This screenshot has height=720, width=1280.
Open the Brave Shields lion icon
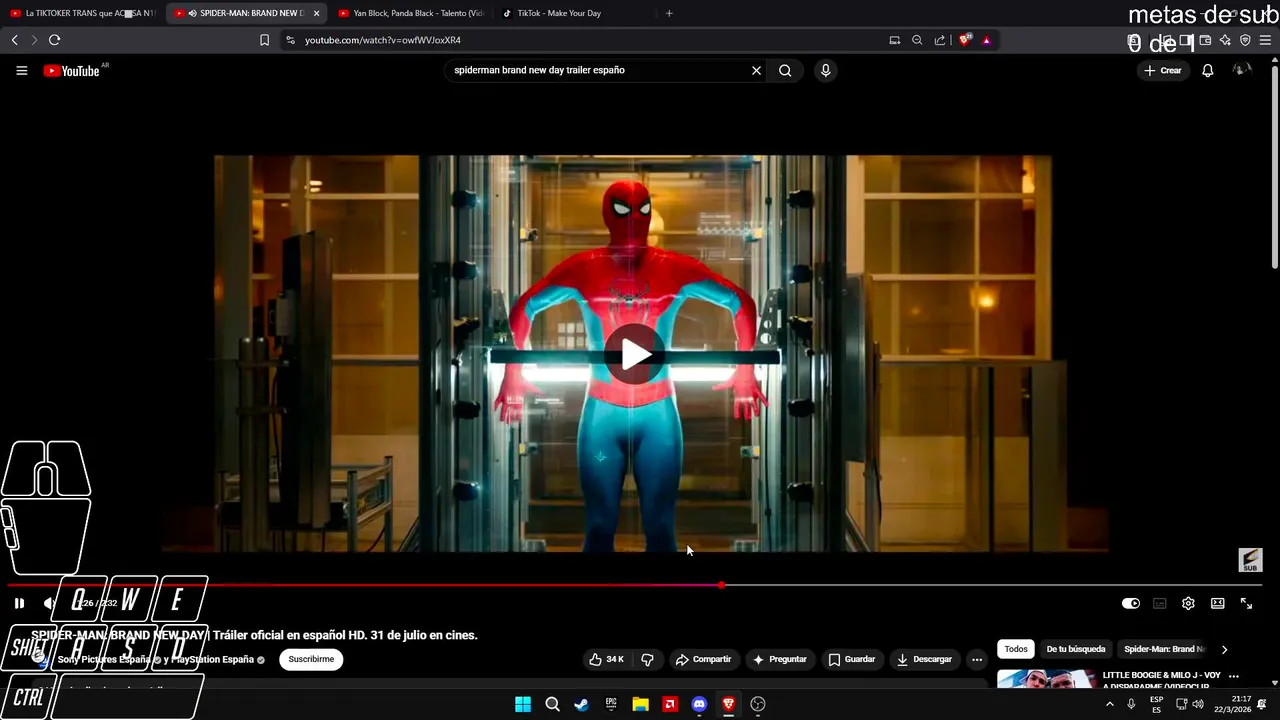[x=965, y=40]
